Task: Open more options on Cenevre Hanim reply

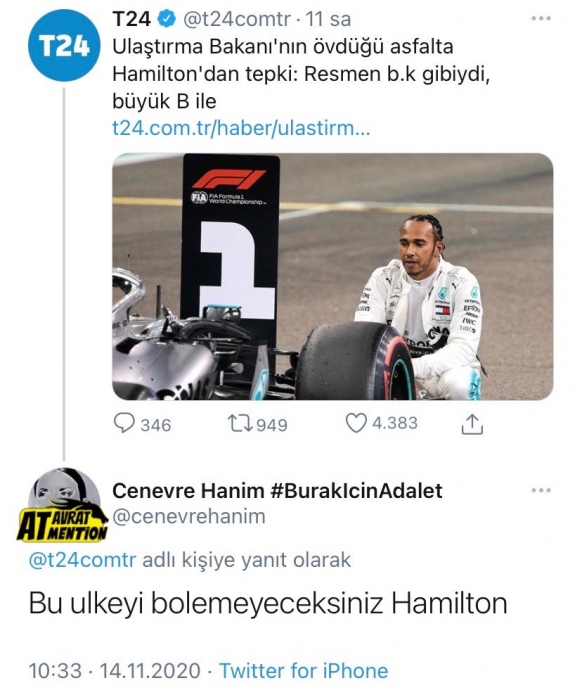Action: 541,490
